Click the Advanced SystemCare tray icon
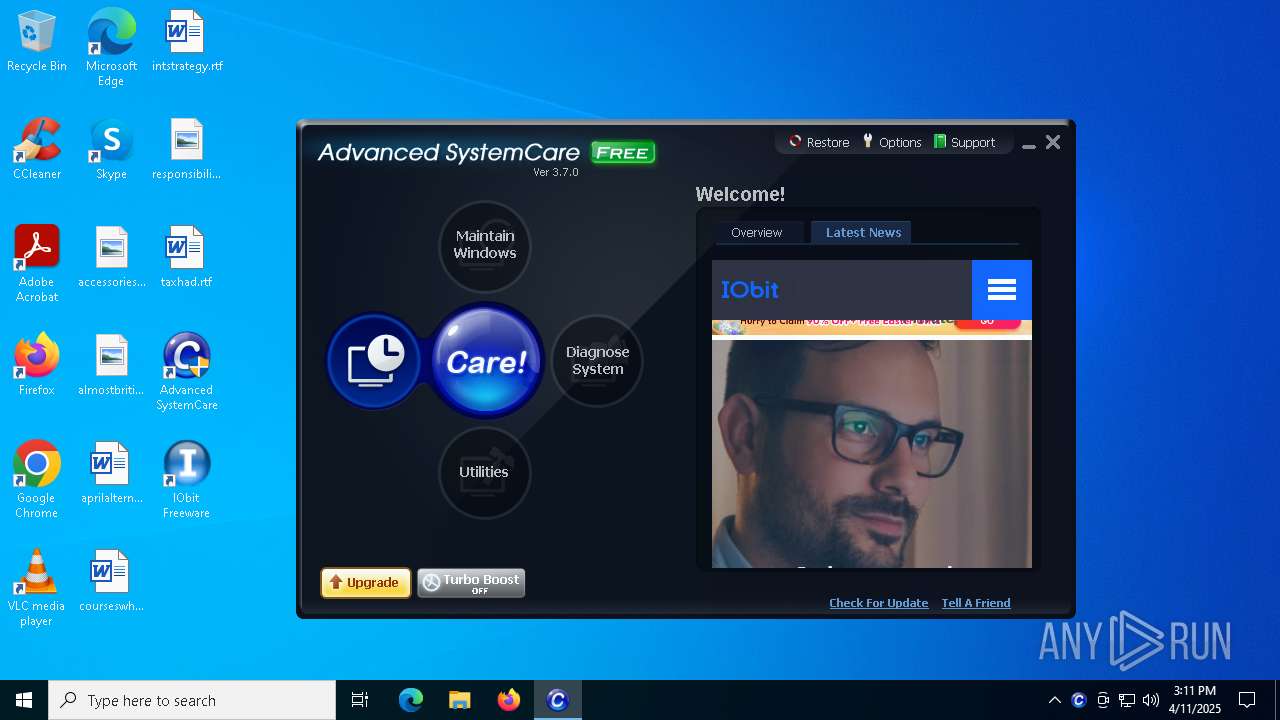The image size is (1280, 720). [1079, 700]
